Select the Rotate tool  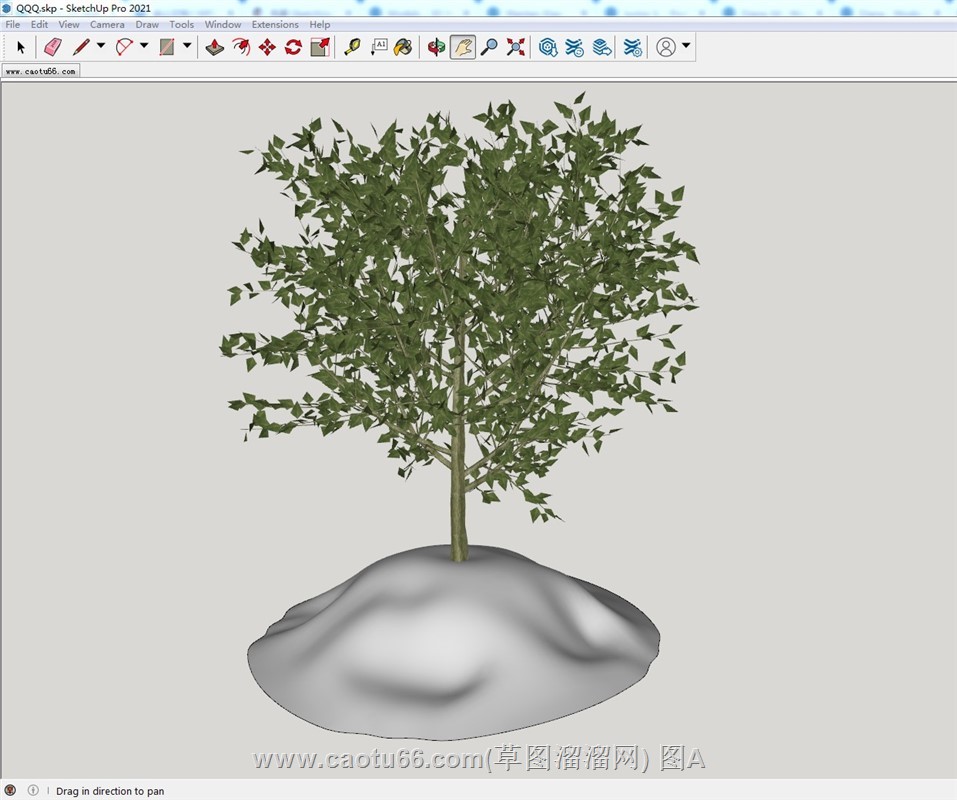click(294, 47)
